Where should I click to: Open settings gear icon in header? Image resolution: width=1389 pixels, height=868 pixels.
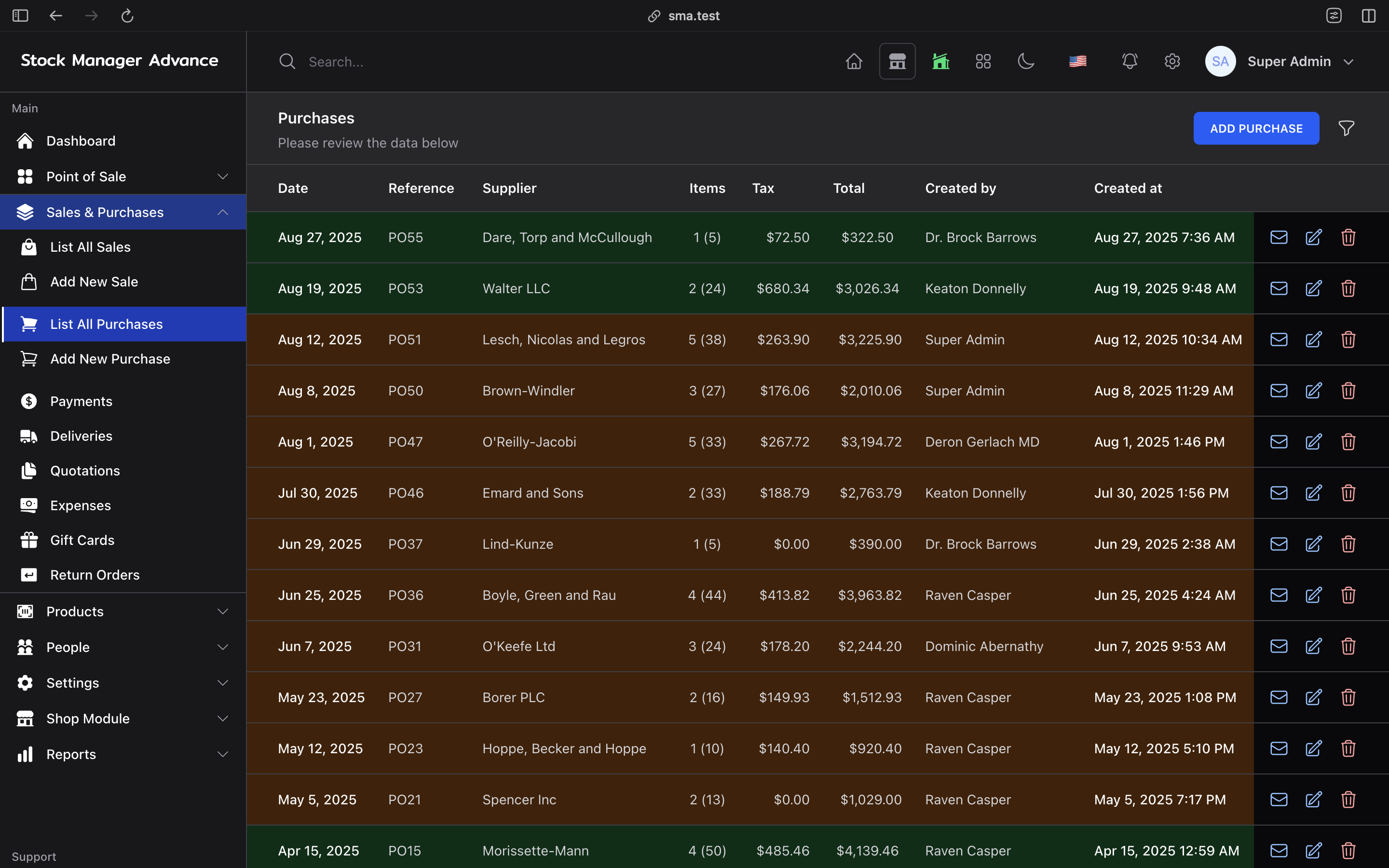pyautogui.click(x=1172, y=61)
